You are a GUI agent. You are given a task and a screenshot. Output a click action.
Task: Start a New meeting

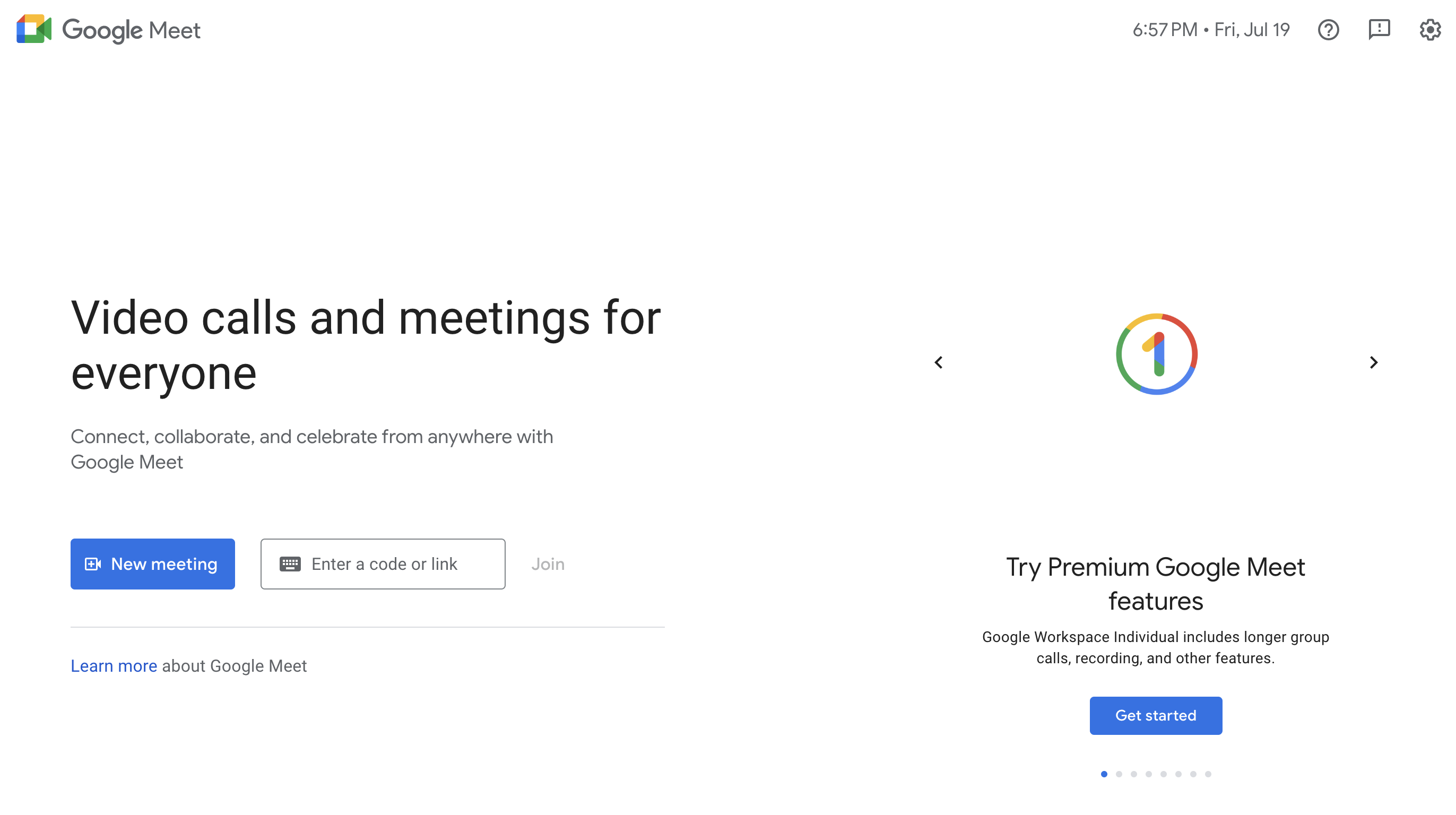coord(153,563)
